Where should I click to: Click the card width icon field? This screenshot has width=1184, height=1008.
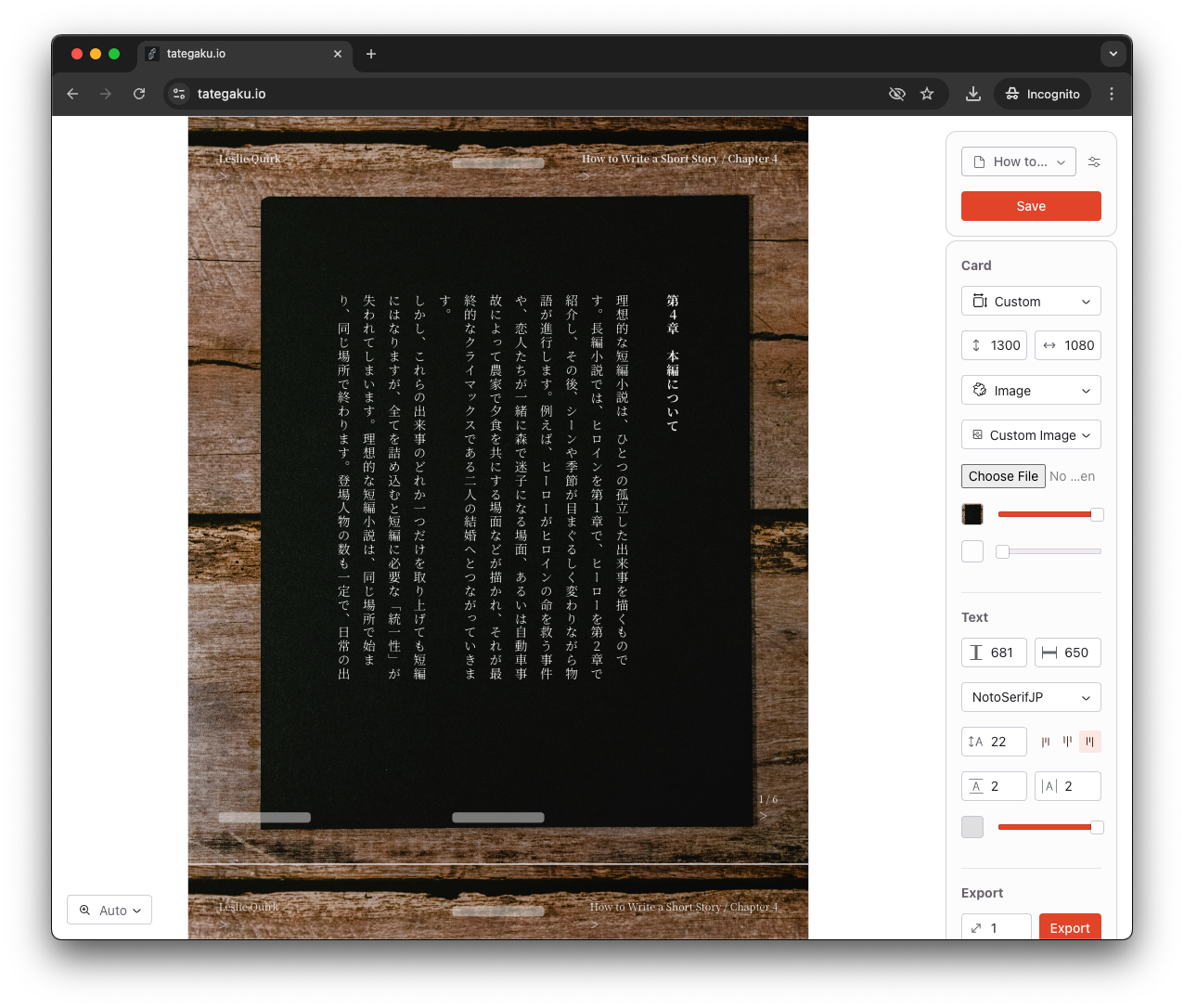click(1068, 345)
